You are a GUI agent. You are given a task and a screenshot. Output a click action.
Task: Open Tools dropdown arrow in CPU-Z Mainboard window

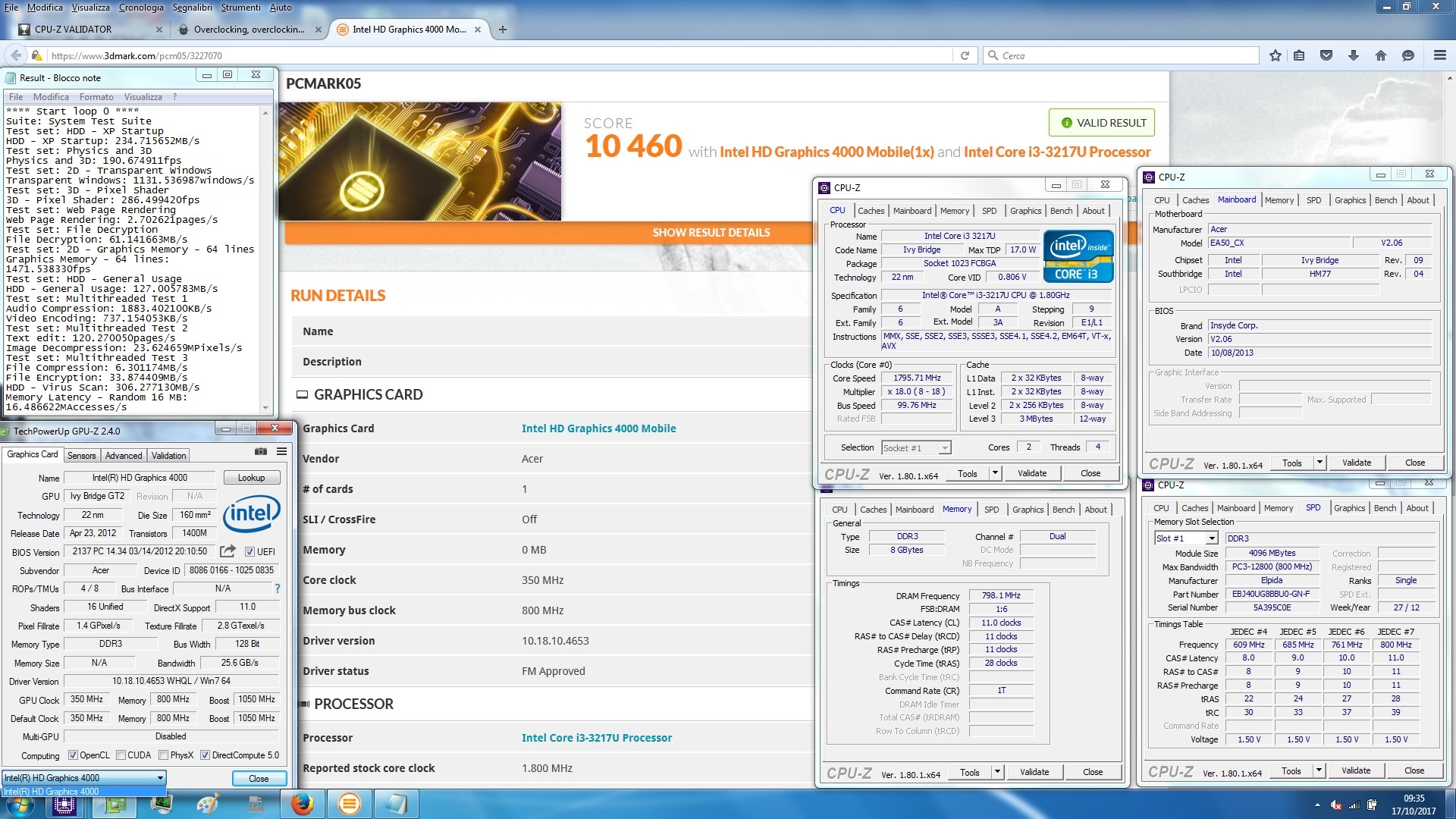tap(1319, 463)
